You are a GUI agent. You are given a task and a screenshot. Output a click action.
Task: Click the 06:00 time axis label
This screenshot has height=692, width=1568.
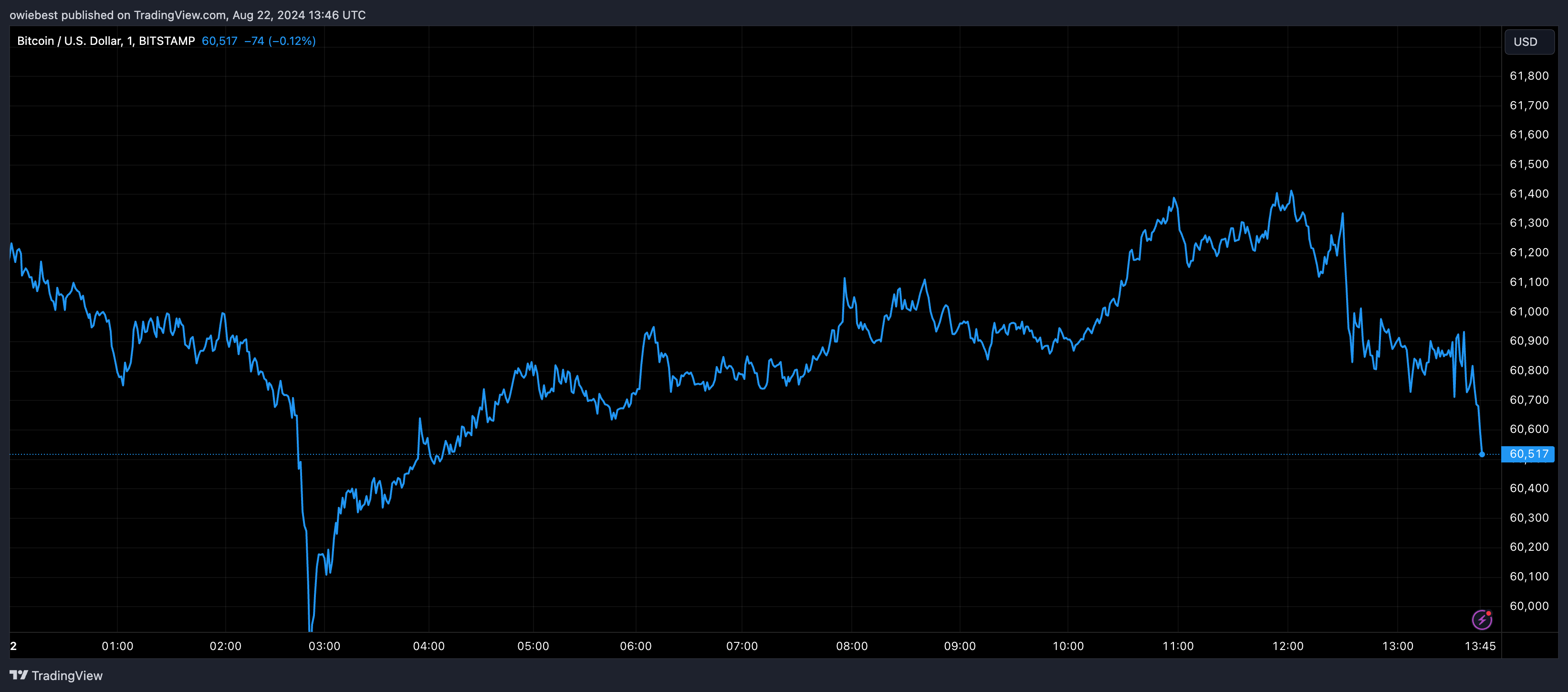pos(636,646)
